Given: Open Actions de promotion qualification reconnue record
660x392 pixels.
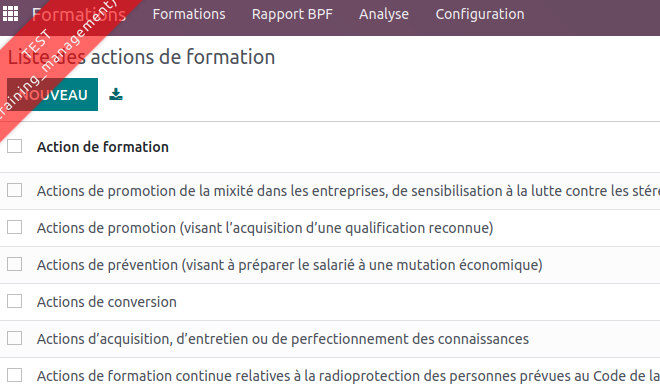Looking at the screenshot, I should [265, 228].
